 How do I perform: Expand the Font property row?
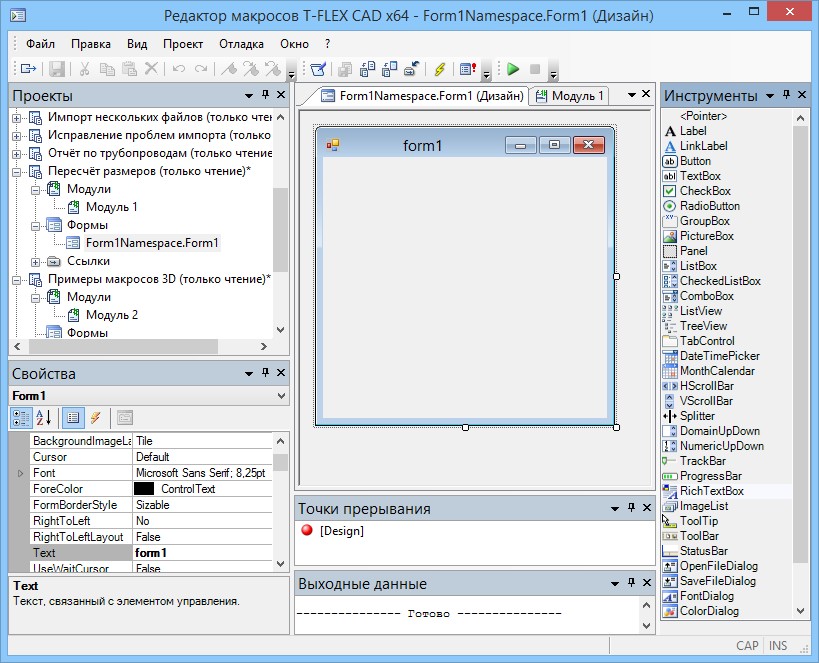tap(20, 473)
